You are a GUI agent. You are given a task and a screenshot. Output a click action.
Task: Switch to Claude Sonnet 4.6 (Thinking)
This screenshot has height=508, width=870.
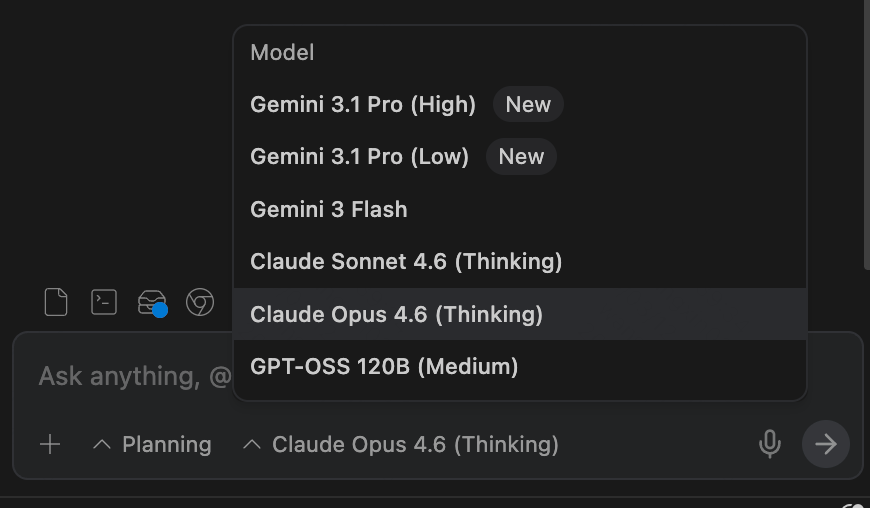pyautogui.click(x=406, y=262)
